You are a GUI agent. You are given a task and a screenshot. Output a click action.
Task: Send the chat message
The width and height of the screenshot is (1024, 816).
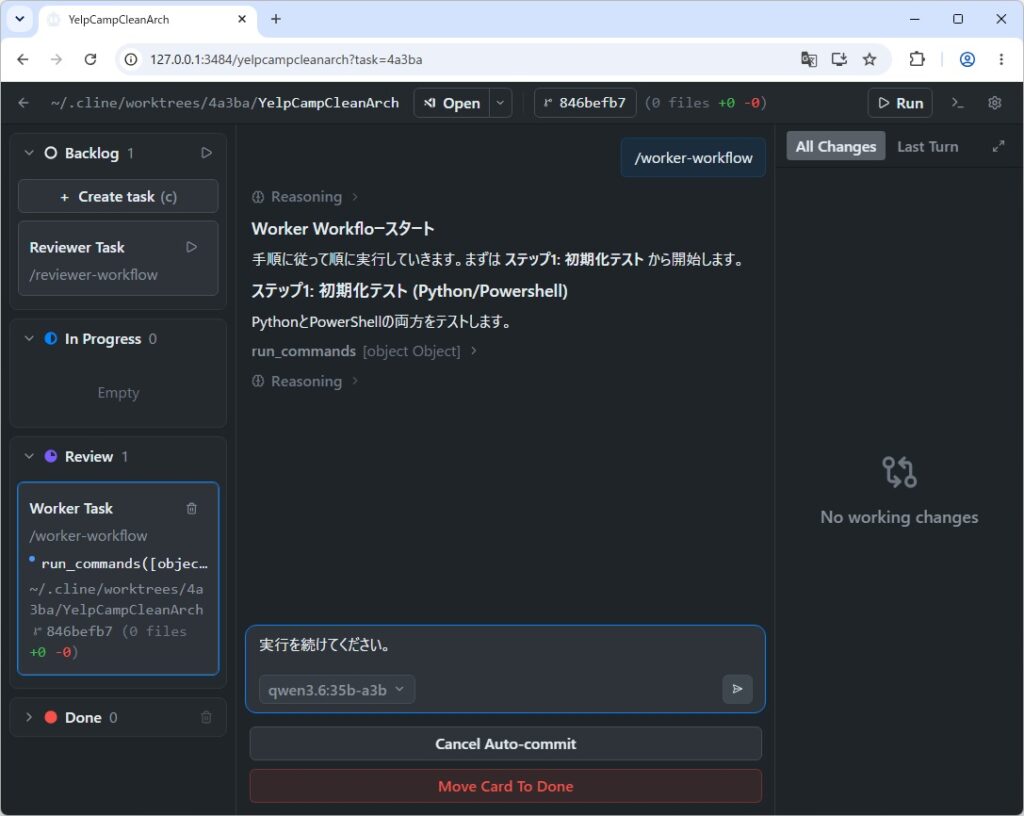coord(737,689)
